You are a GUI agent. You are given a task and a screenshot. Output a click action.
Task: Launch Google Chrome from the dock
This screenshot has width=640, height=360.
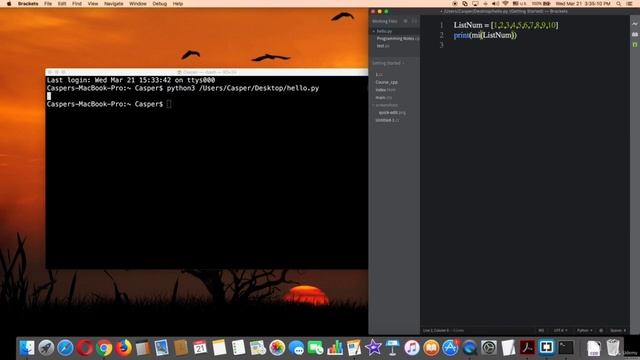pos(104,348)
